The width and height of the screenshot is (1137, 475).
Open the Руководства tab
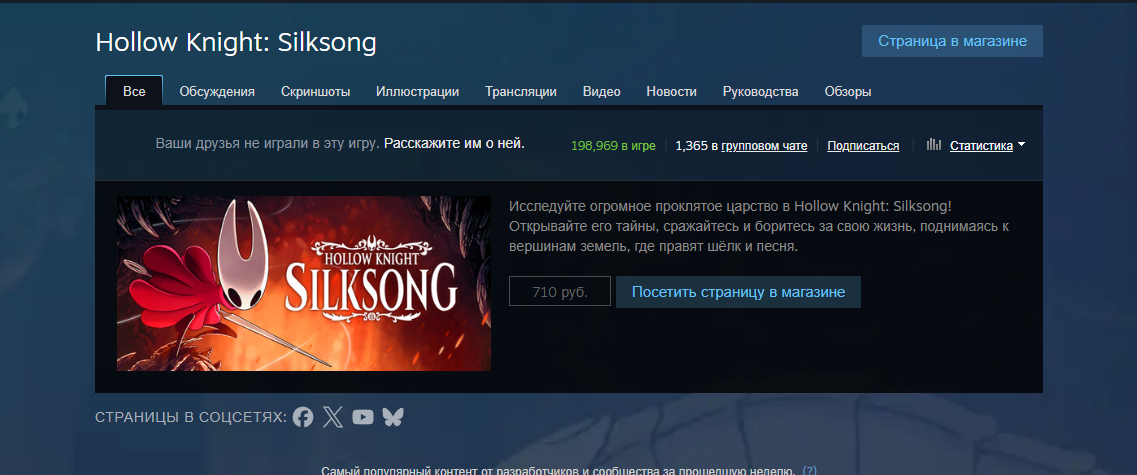click(x=761, y=91)
